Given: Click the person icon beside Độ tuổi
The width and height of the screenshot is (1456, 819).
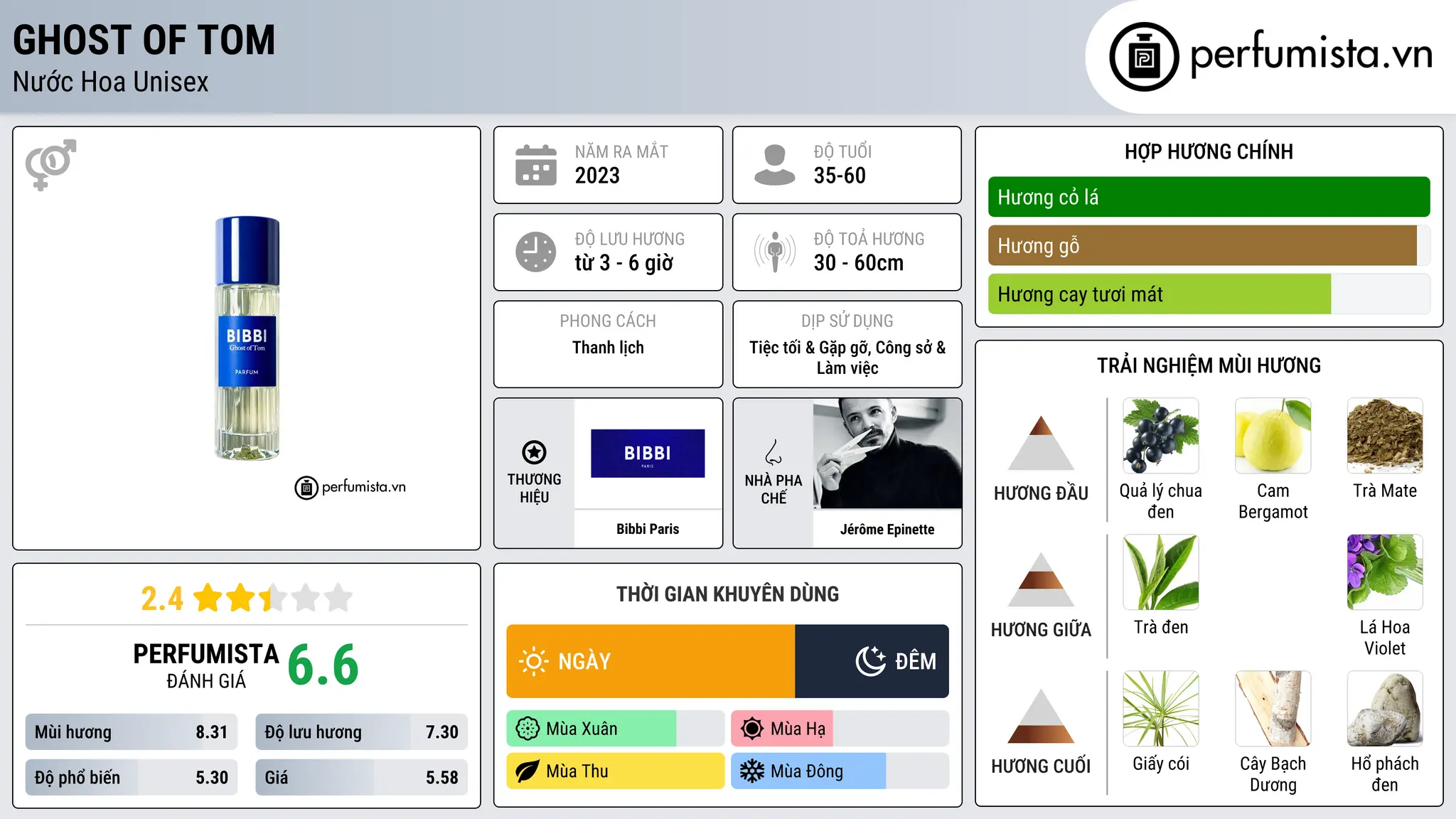Looking at the screenshot, I should point(774,165).
